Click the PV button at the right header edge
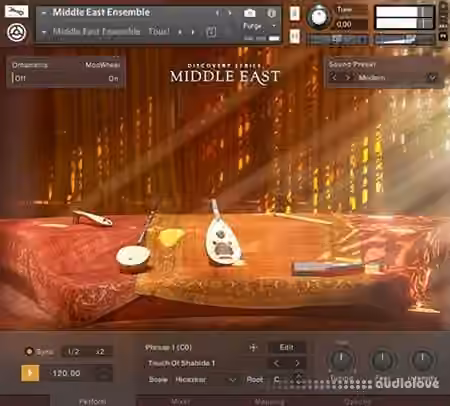This screenshot has width=450, height=406. 443,36
